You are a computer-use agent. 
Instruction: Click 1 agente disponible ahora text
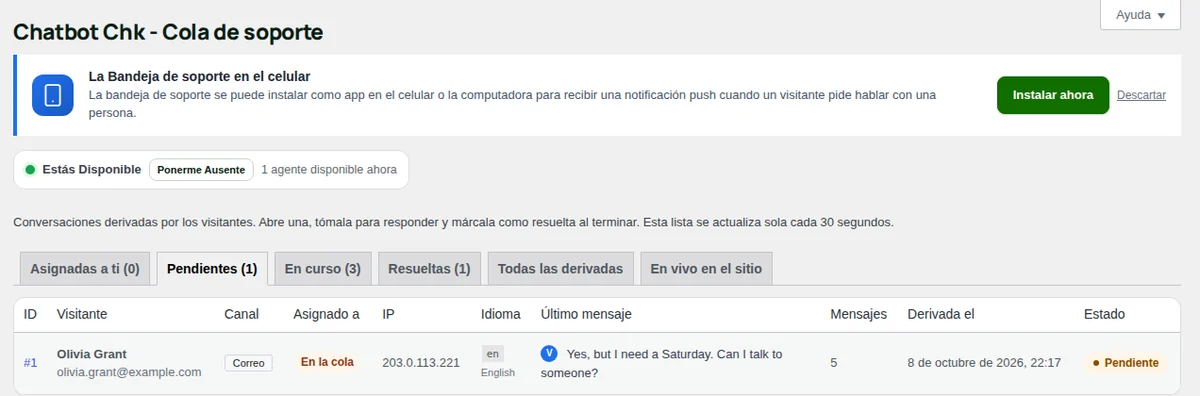pos(329,170)
